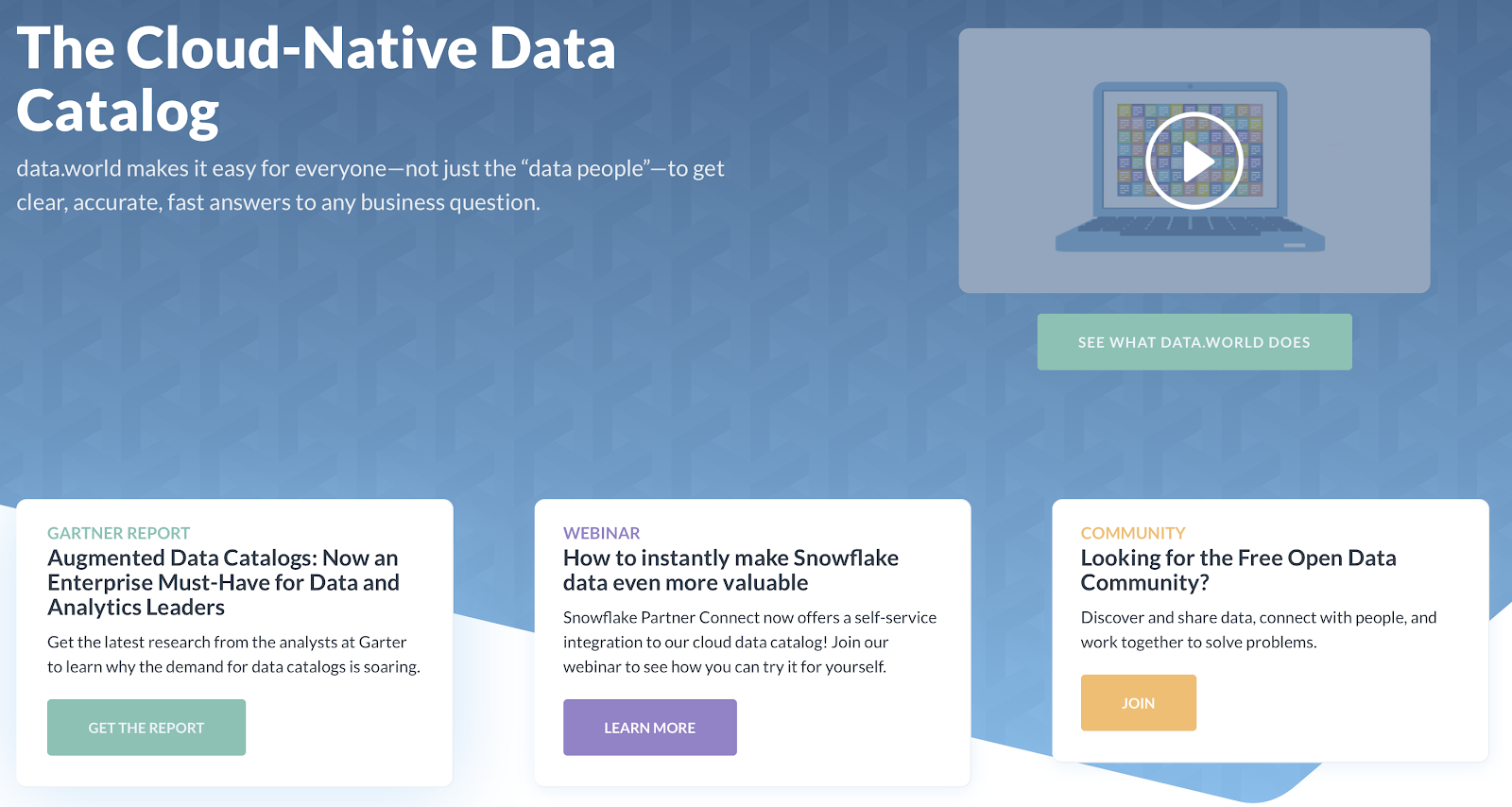The width and height of the screenshot is (1512, 807).
Task: Open the Free Open Data Community heading
Action: coord(1238,570)
